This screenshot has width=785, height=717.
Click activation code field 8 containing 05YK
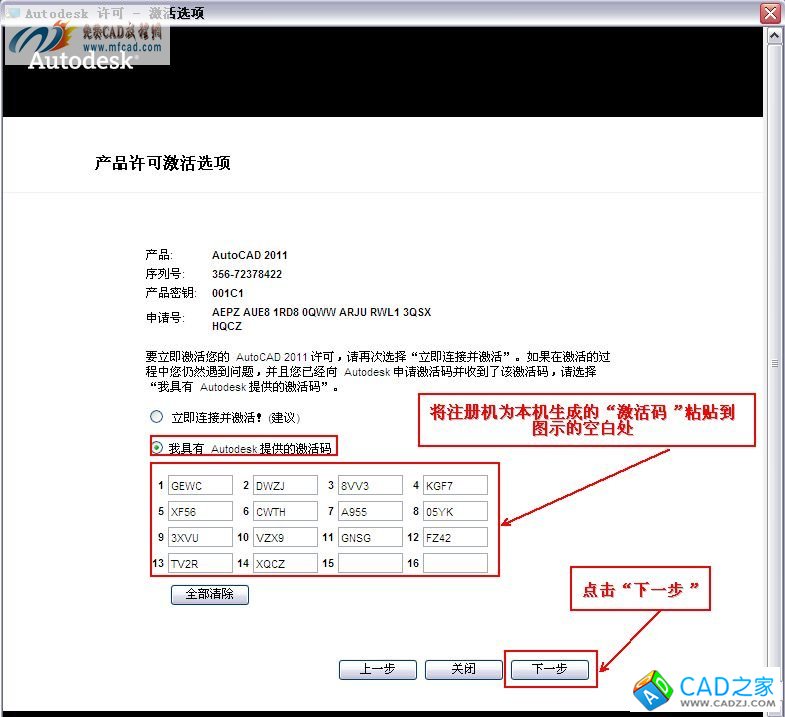pos(455,512)
